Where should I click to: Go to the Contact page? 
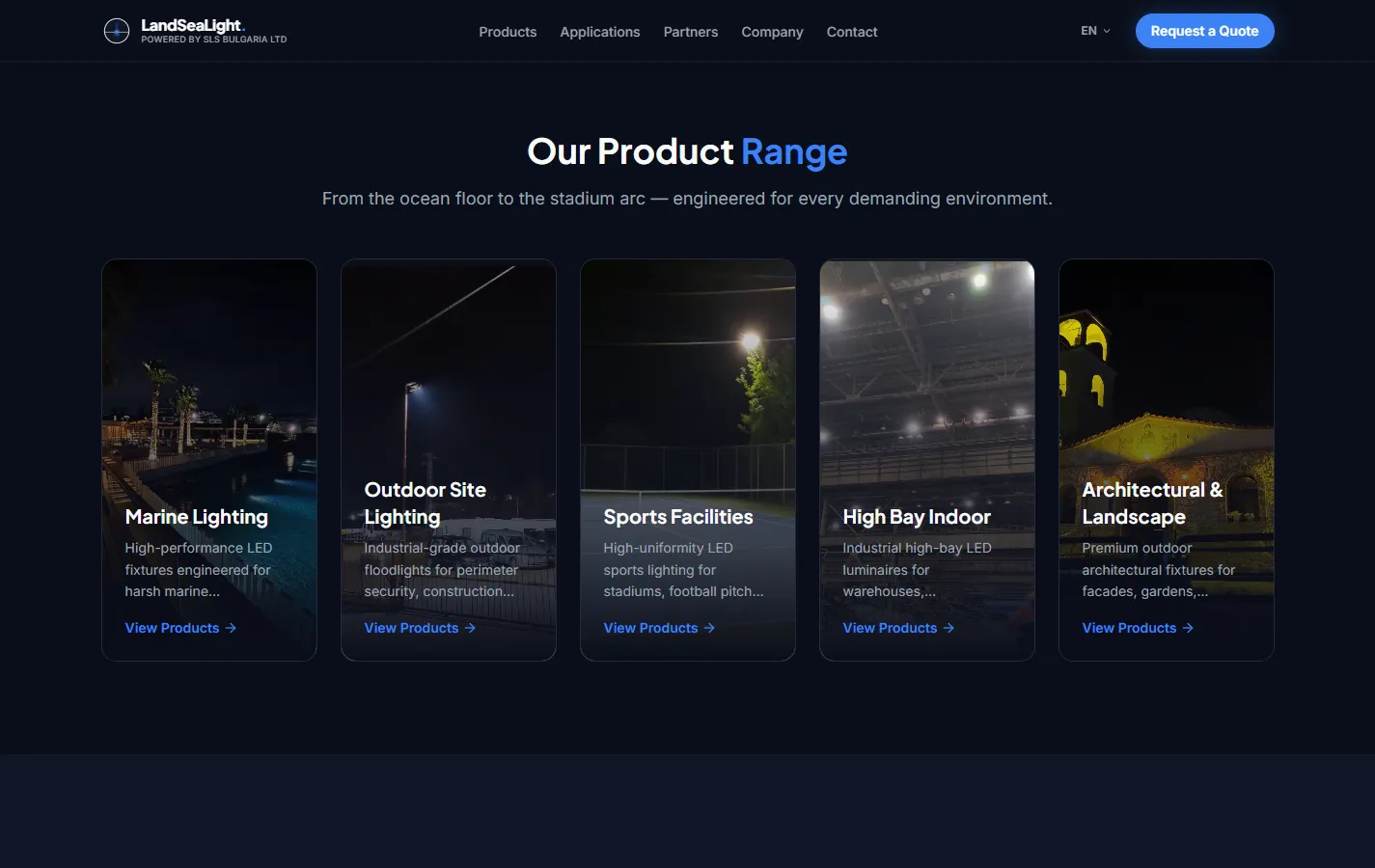tap(852, 32)
